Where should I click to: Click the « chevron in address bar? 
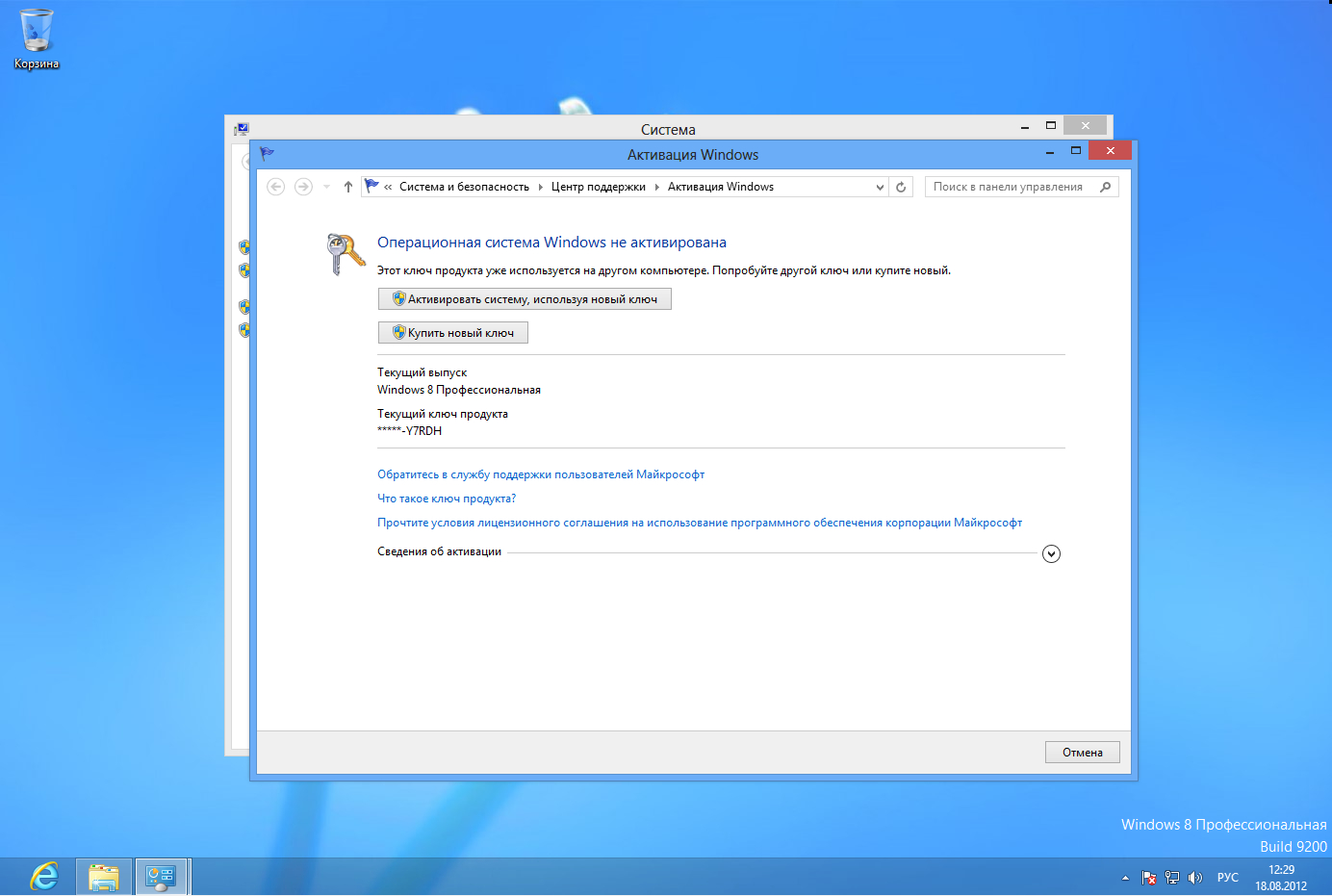[x=388, y=187]
